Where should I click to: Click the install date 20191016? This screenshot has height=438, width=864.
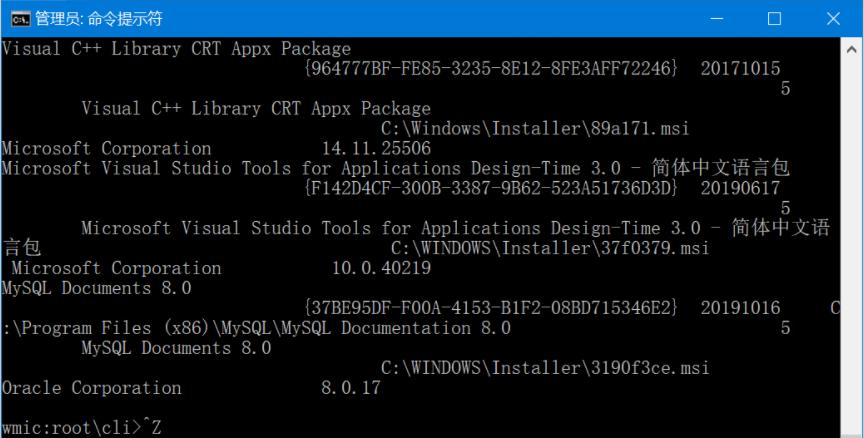click(x=740, y=307)
